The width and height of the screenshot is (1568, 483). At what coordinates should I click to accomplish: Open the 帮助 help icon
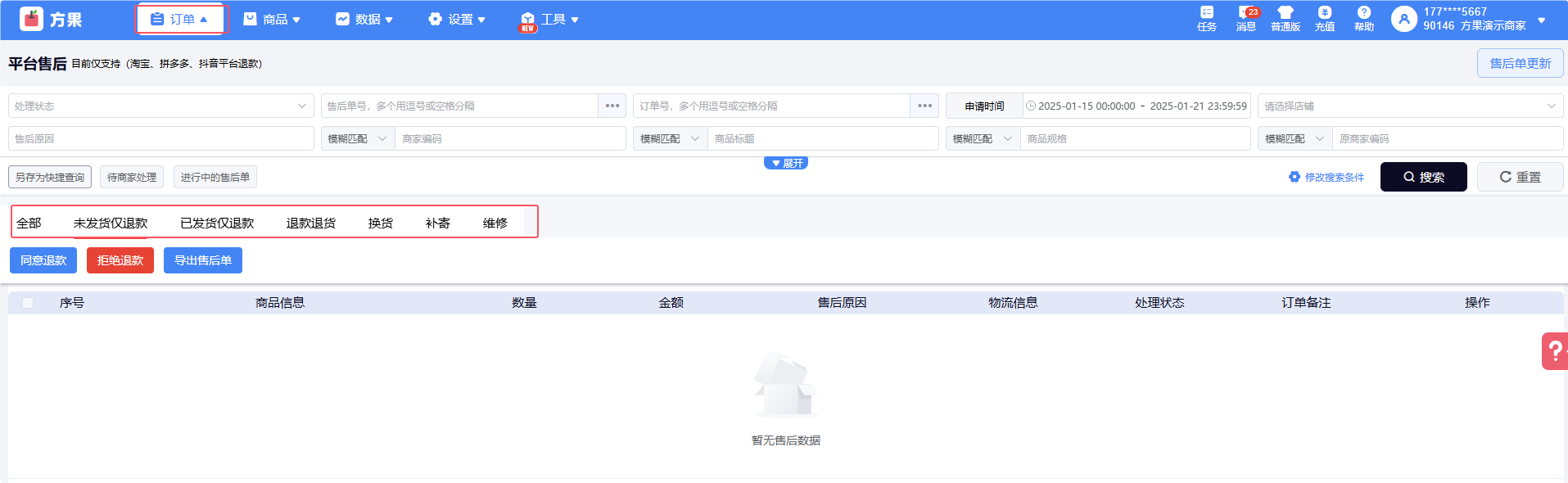point(1363,18)
